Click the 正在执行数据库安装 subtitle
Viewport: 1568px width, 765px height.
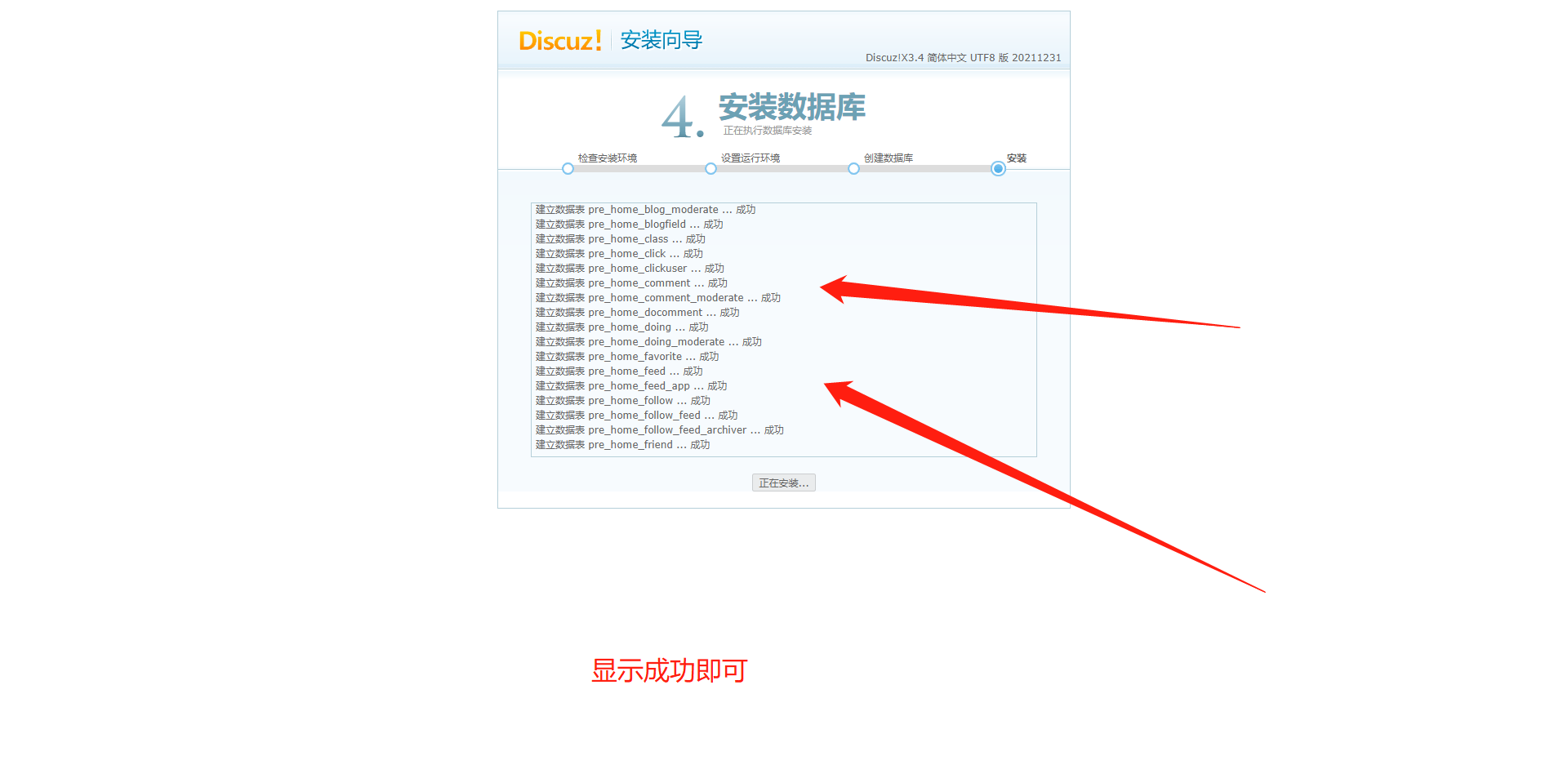[x=768, y=131]
